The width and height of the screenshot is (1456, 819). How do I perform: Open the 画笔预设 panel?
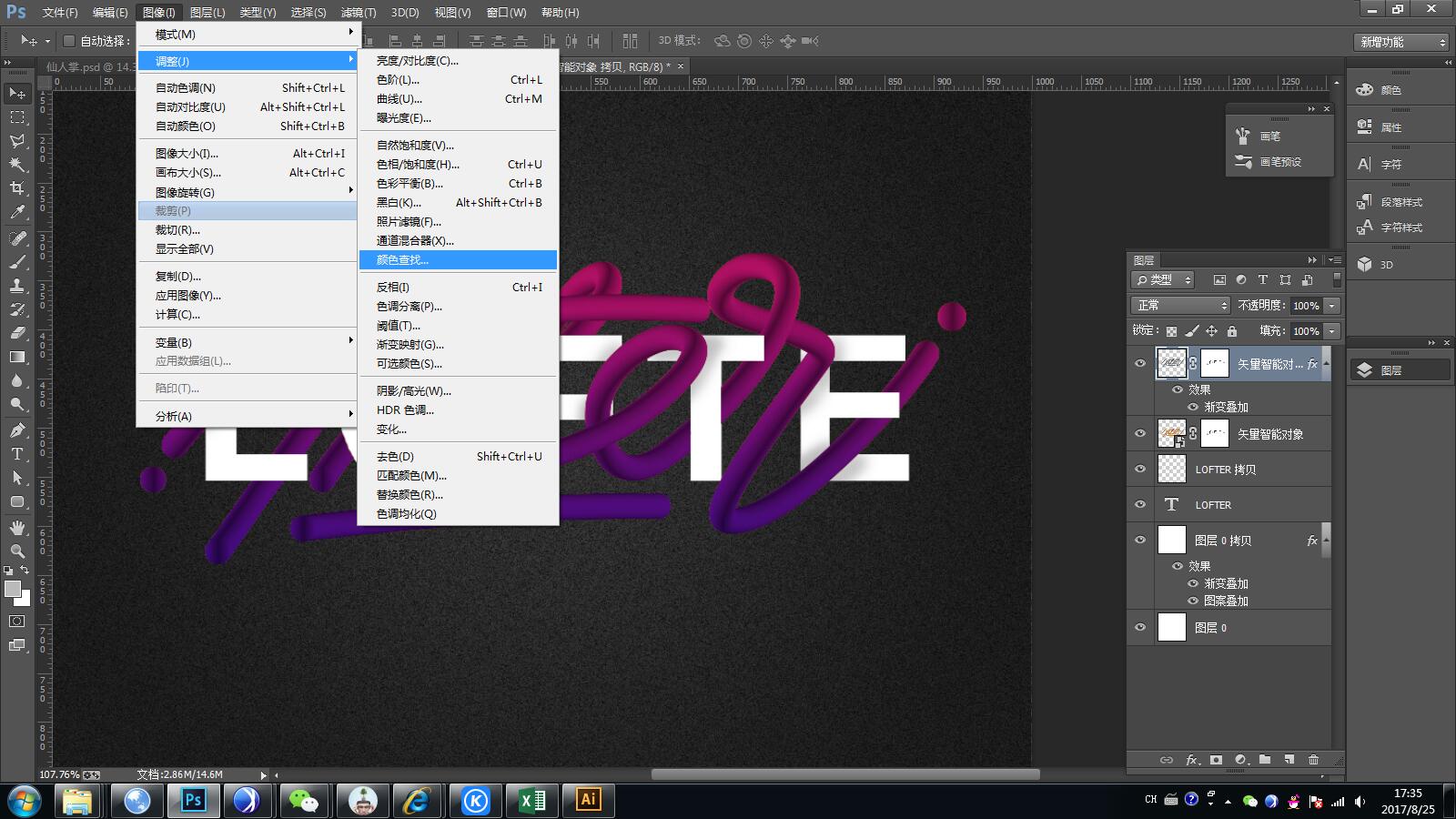(1279, 162)
